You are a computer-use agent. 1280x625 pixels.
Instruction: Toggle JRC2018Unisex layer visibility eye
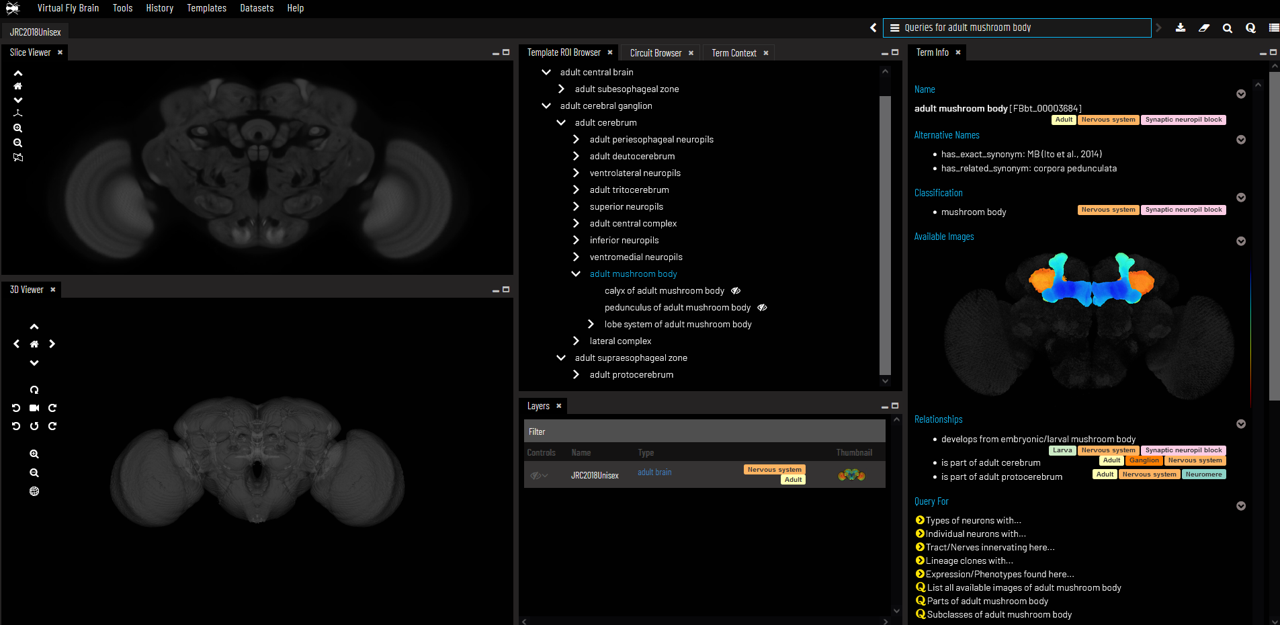535,476
